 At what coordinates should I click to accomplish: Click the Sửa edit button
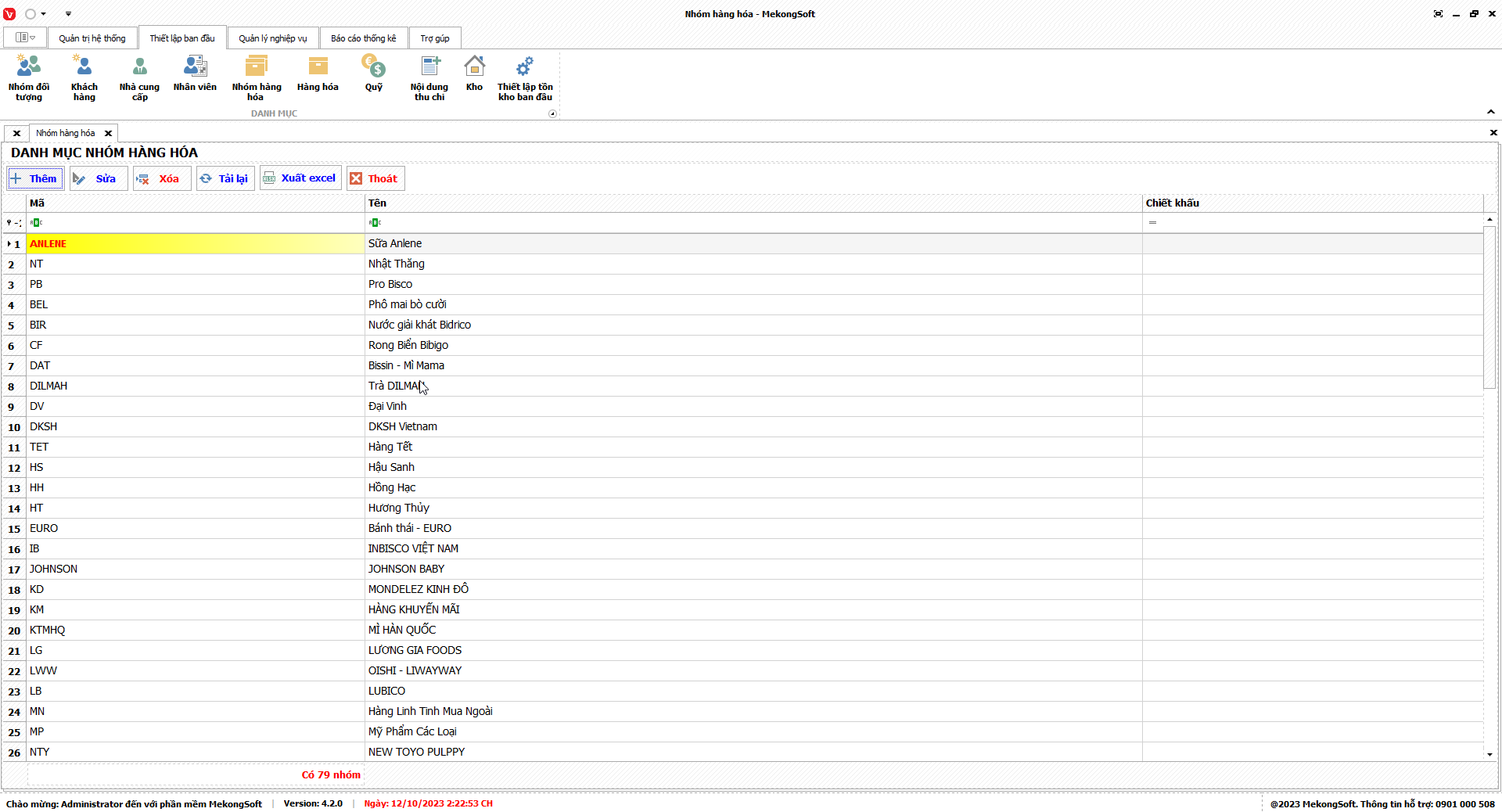click(x=99, y=178)
